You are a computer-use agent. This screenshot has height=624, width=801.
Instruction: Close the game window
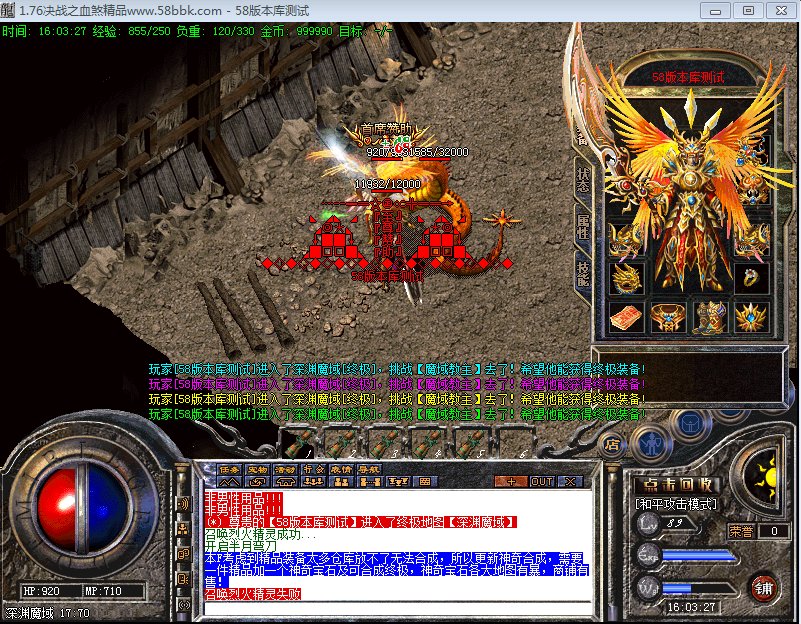point(781,11)
